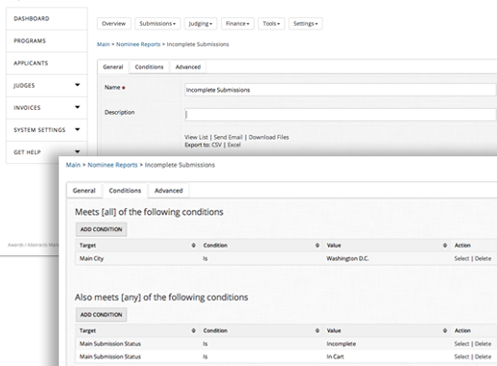Add condition under Meets all section
The image size is (497, 366).
tap(101, 229)
